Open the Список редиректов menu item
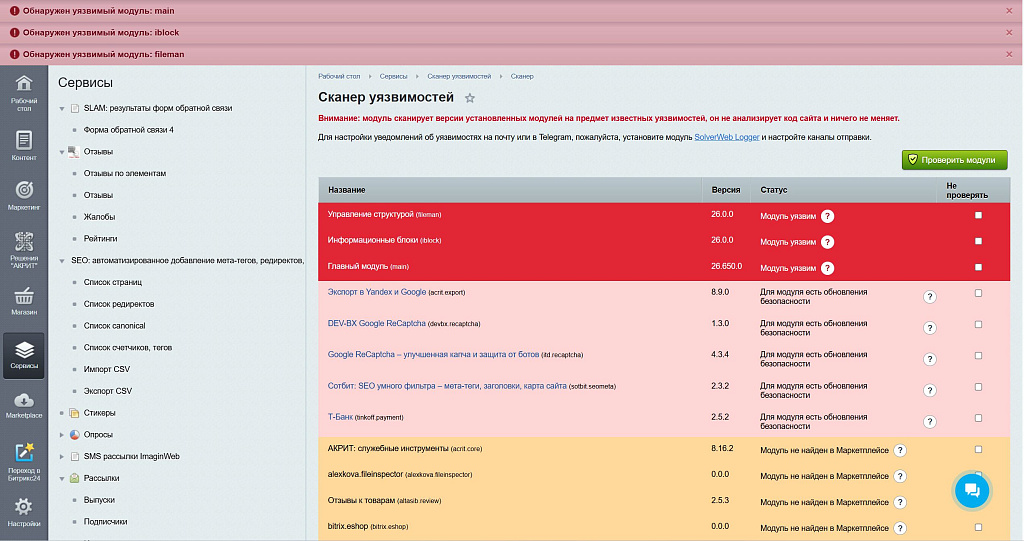This screenshot has height=541, width=1024. (119, 304)
